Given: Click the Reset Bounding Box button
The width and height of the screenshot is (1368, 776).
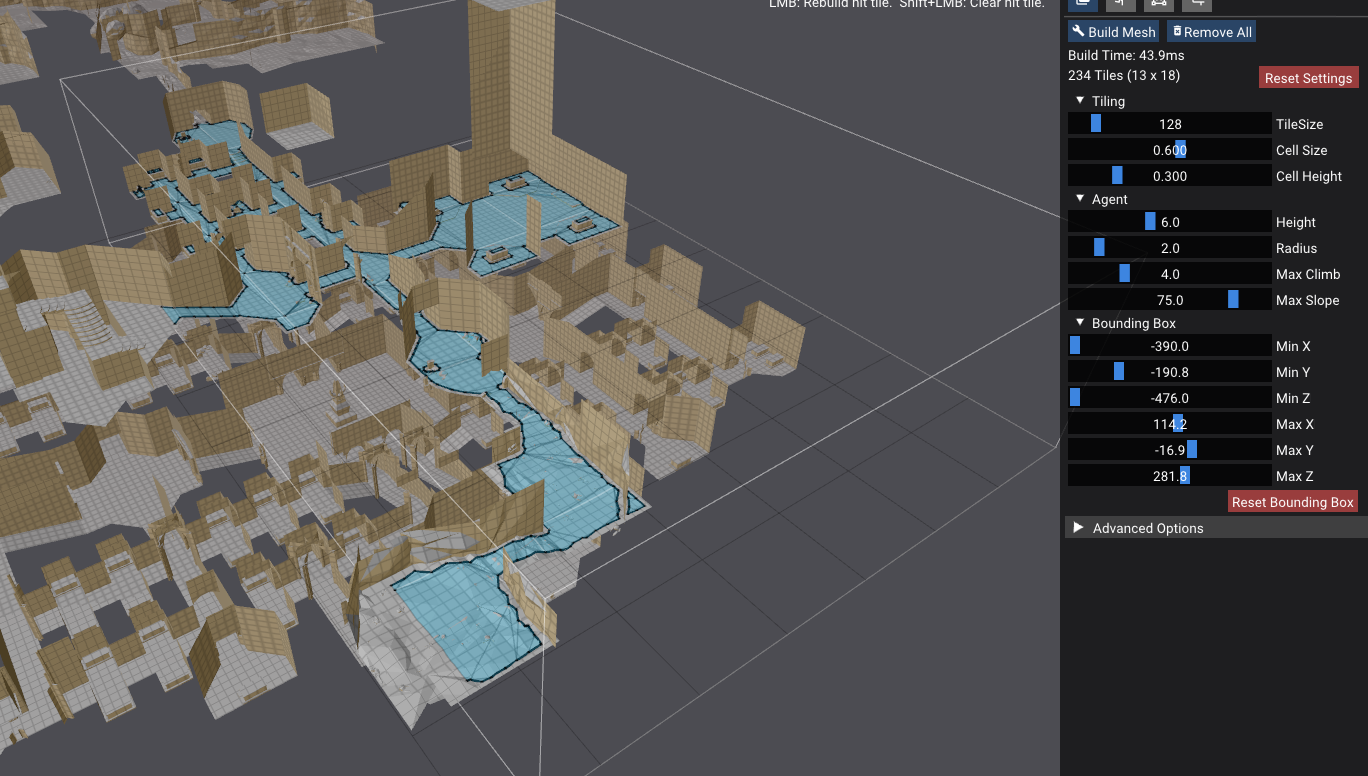Looking at the screenshot, I should (x=1292, y=502).
